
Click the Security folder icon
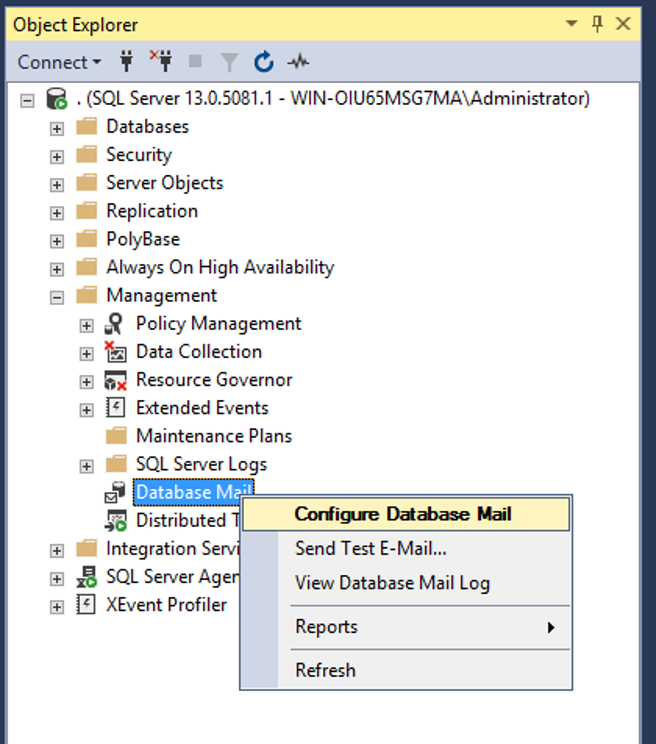[87, 155]
